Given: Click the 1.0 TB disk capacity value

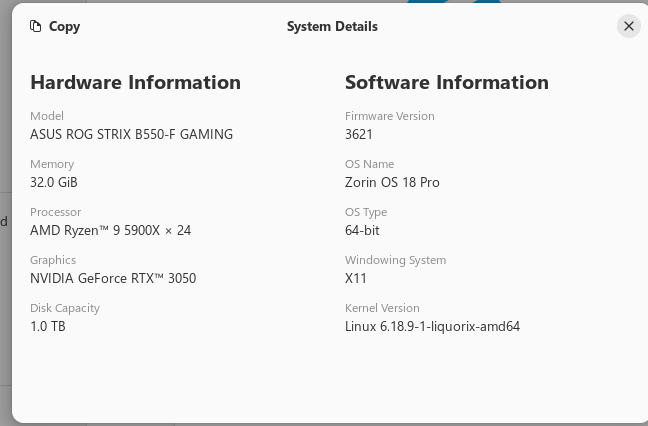Looking at the screenshot, I should pos(48,326).
